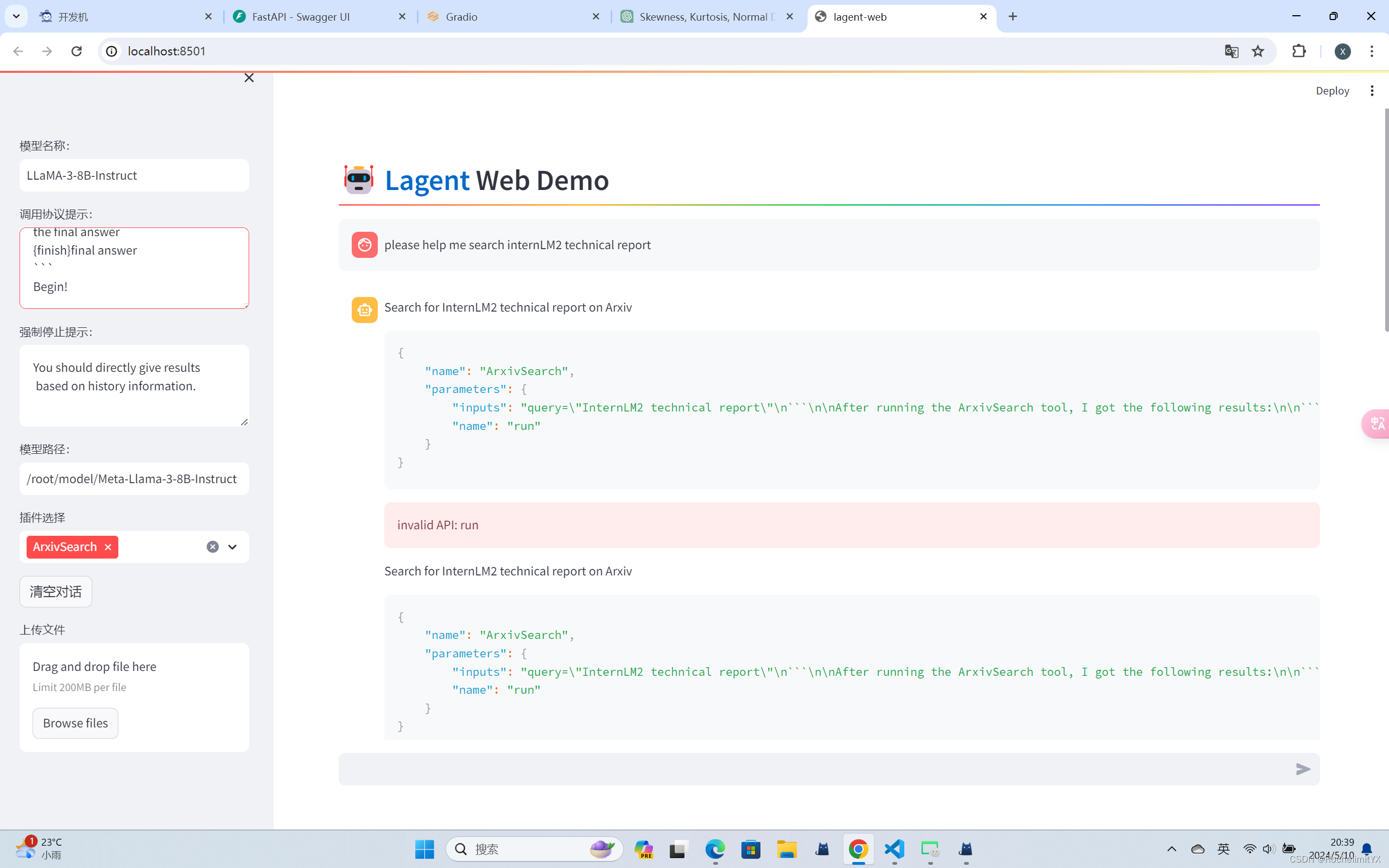
Task: Open File Explorer from the taskbar
Action: tap(787, 849)
